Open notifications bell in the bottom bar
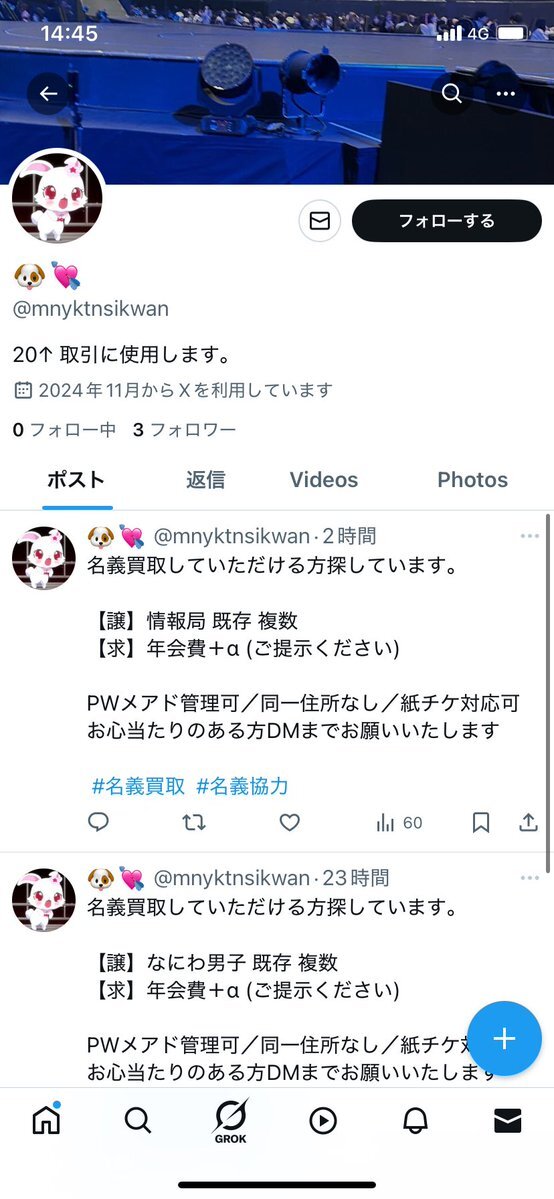The image size is (554, 1199). pos(416,1121)
